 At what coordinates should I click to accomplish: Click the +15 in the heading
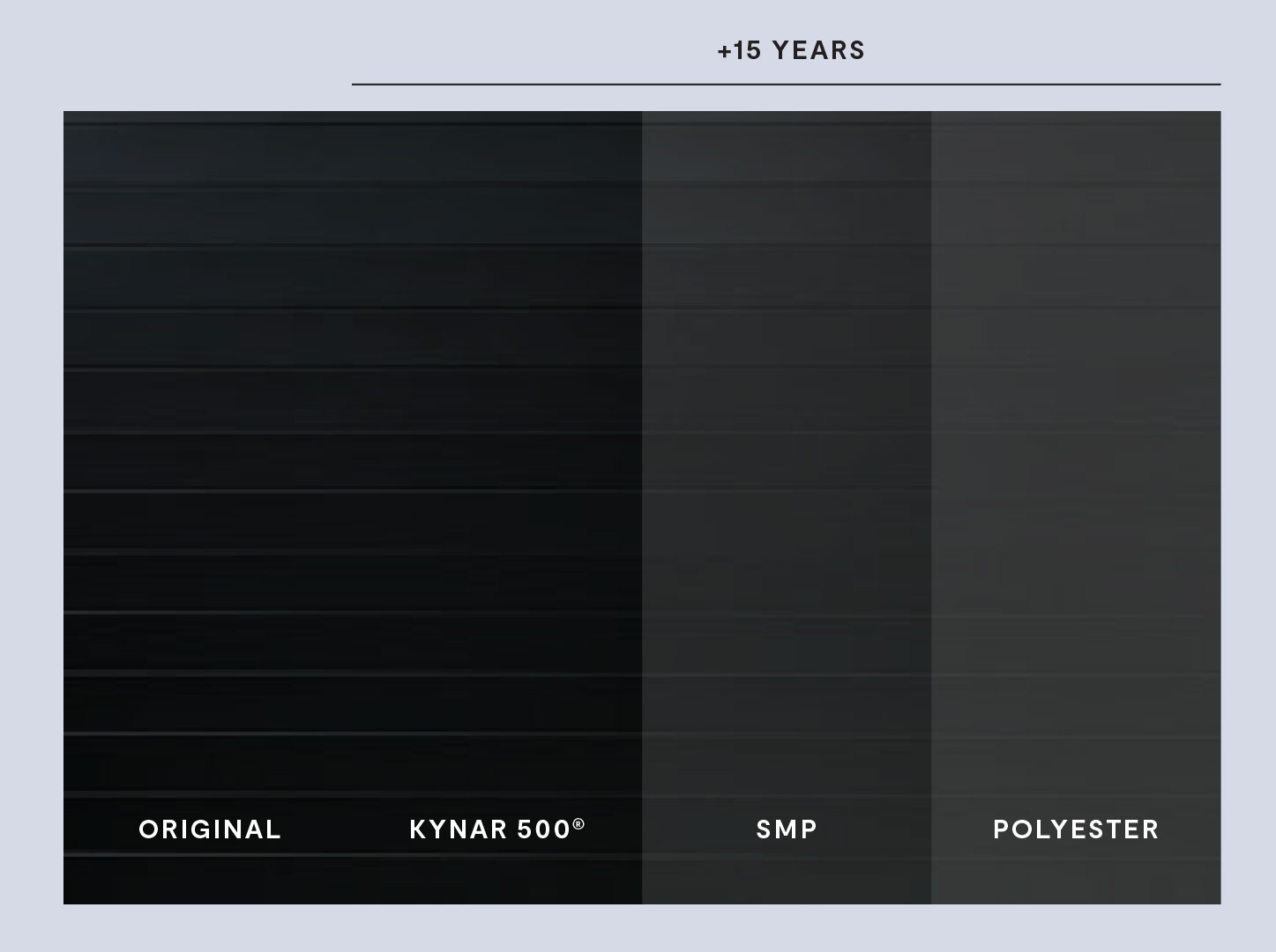coord(740,50)
